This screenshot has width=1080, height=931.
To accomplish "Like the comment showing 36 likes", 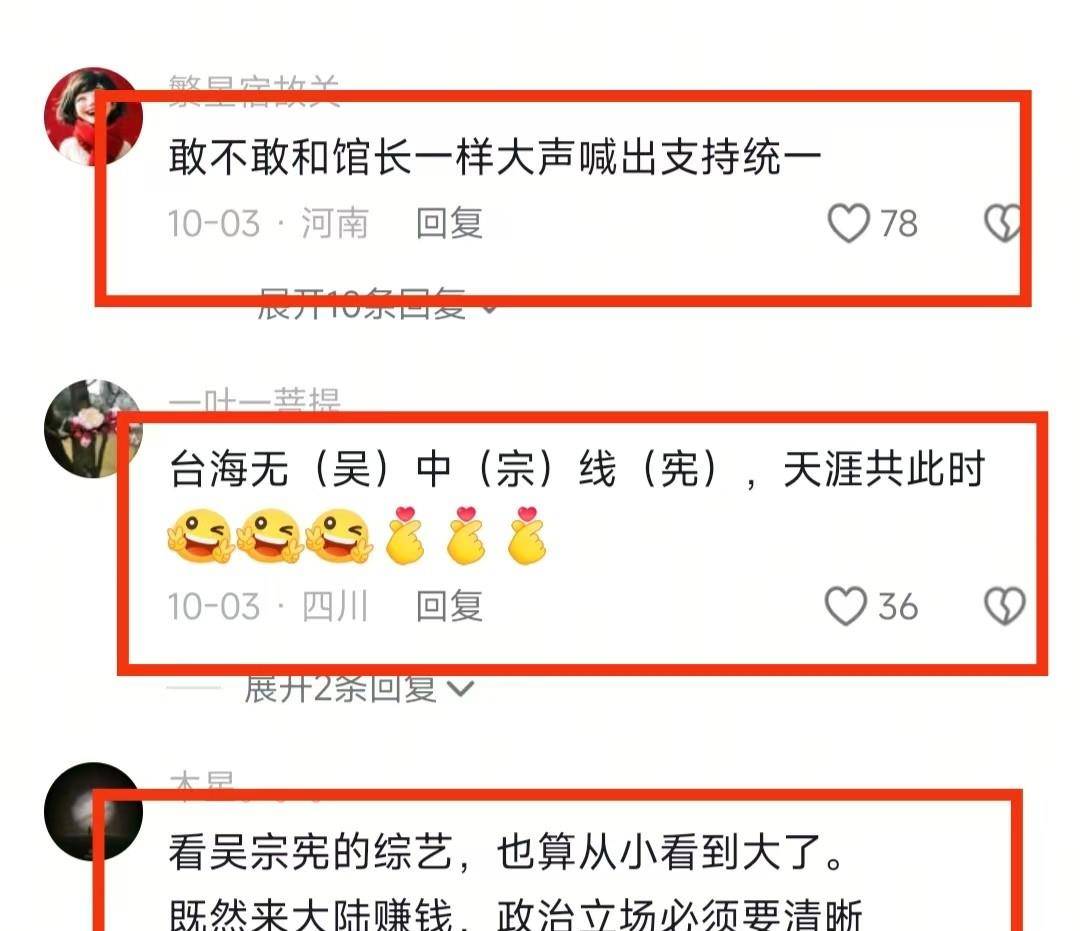I will [846, 606].
